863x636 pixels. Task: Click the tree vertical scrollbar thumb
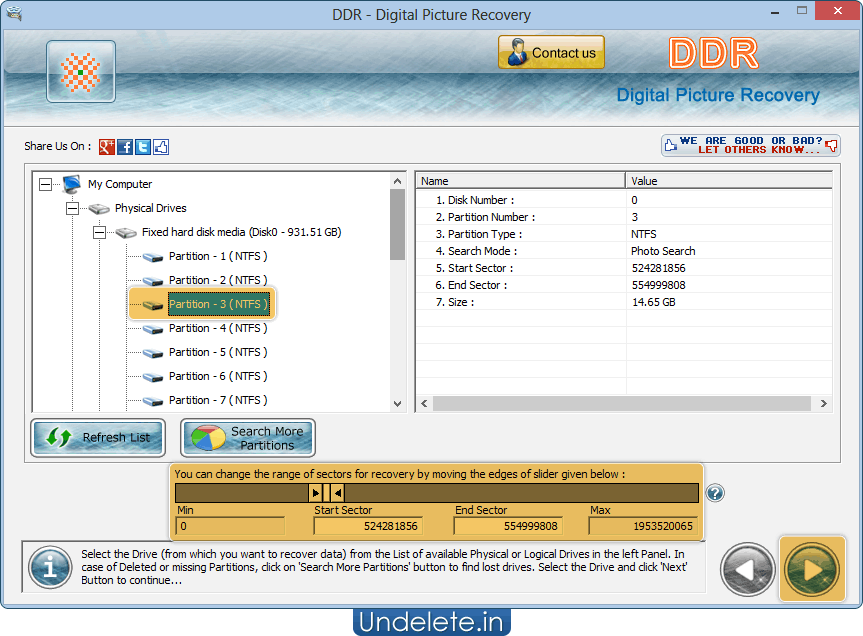tap(397, 224)
